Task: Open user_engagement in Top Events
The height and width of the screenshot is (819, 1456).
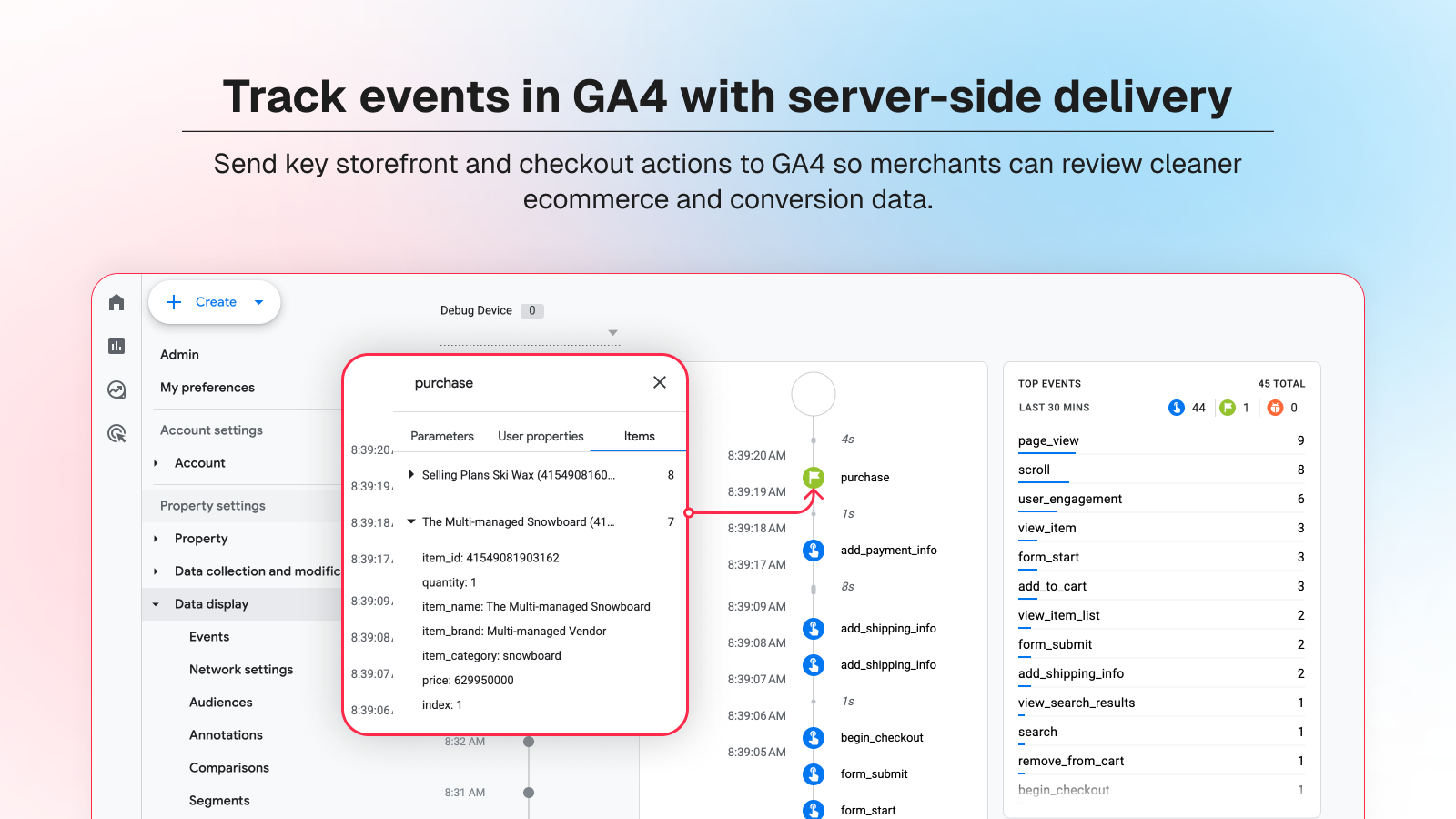Action: 1070,499
